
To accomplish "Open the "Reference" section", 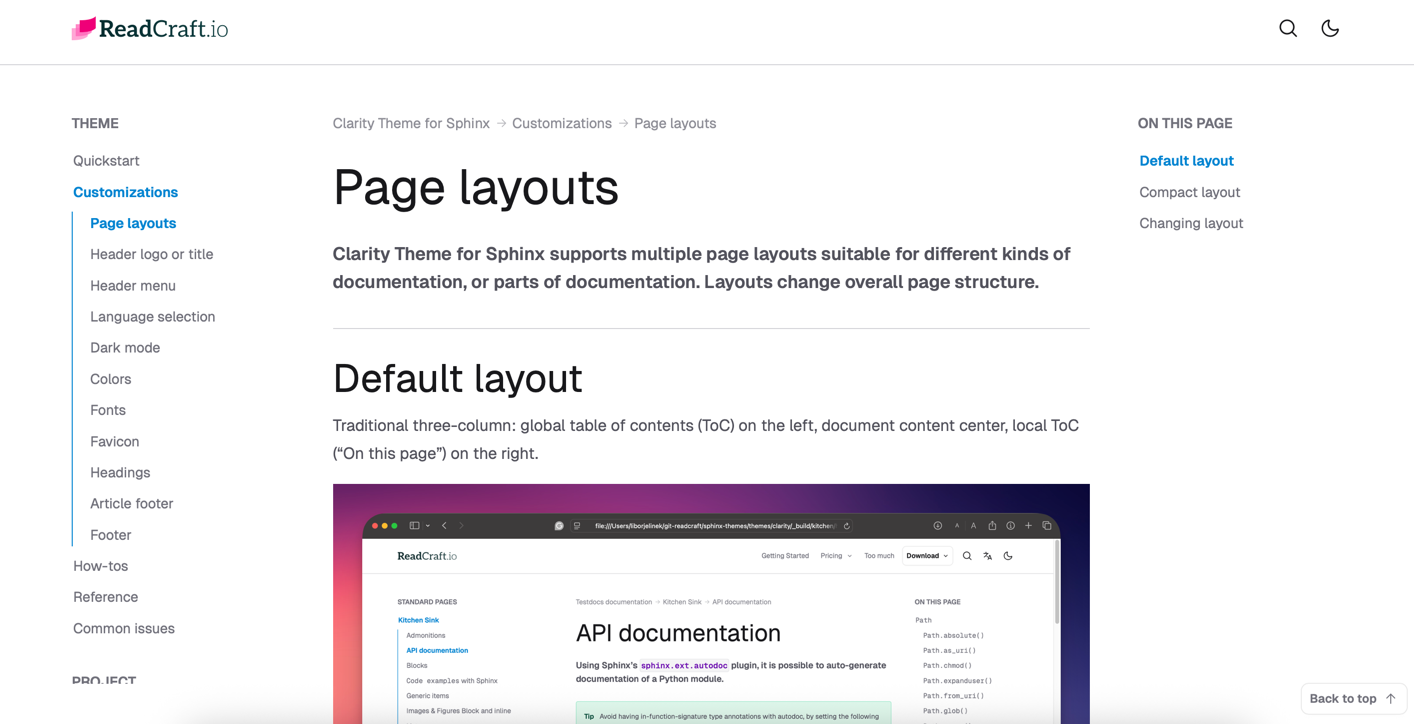I will click(105, 597).
